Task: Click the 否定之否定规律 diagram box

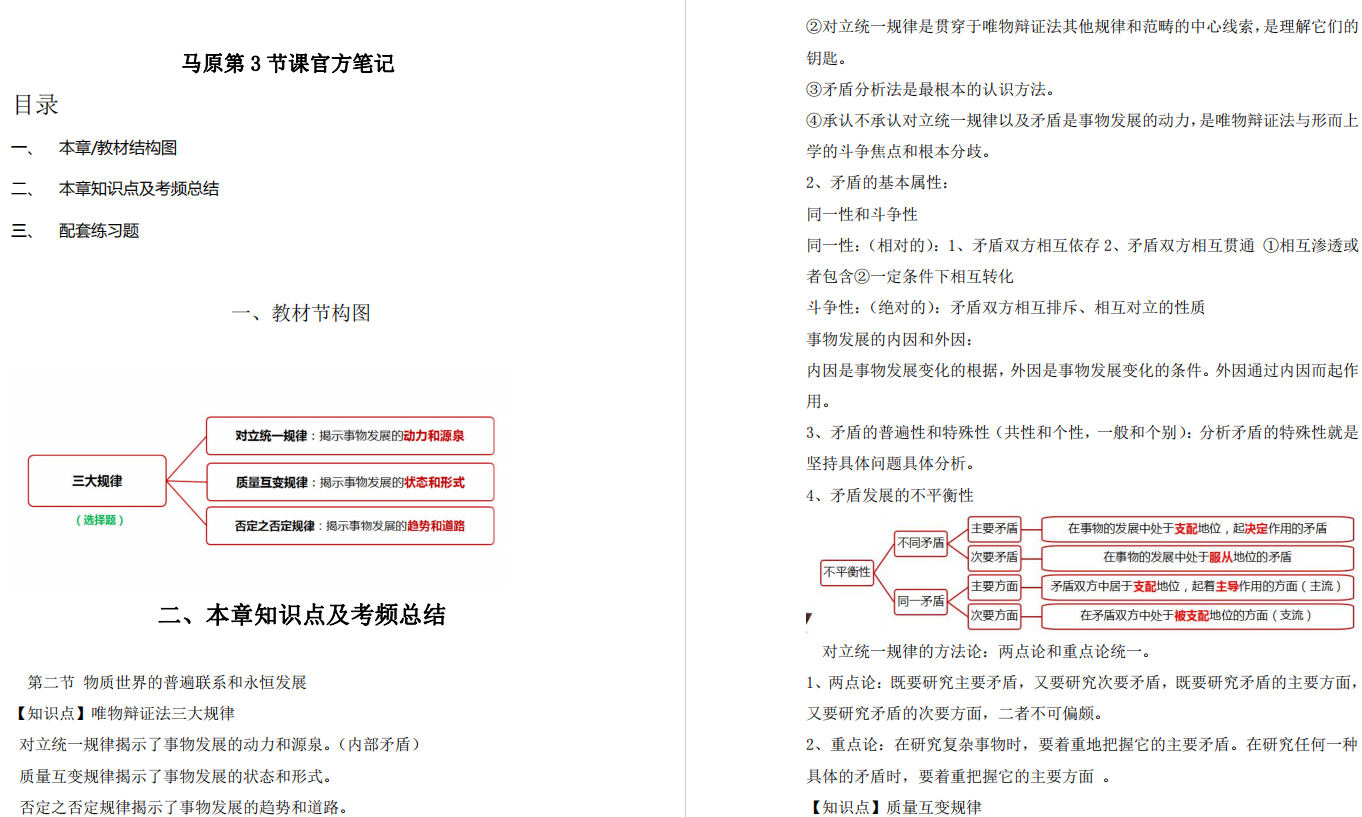Action: (350, 526)
